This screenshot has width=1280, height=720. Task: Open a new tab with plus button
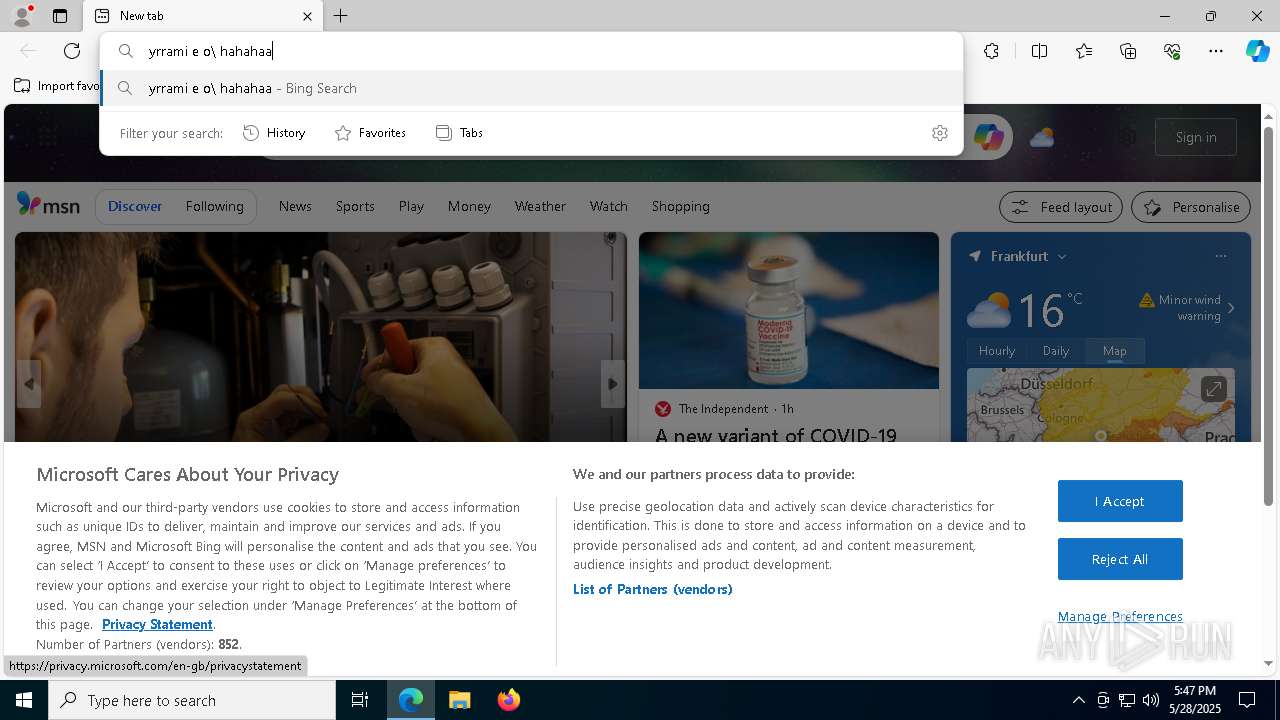(341, 16)
